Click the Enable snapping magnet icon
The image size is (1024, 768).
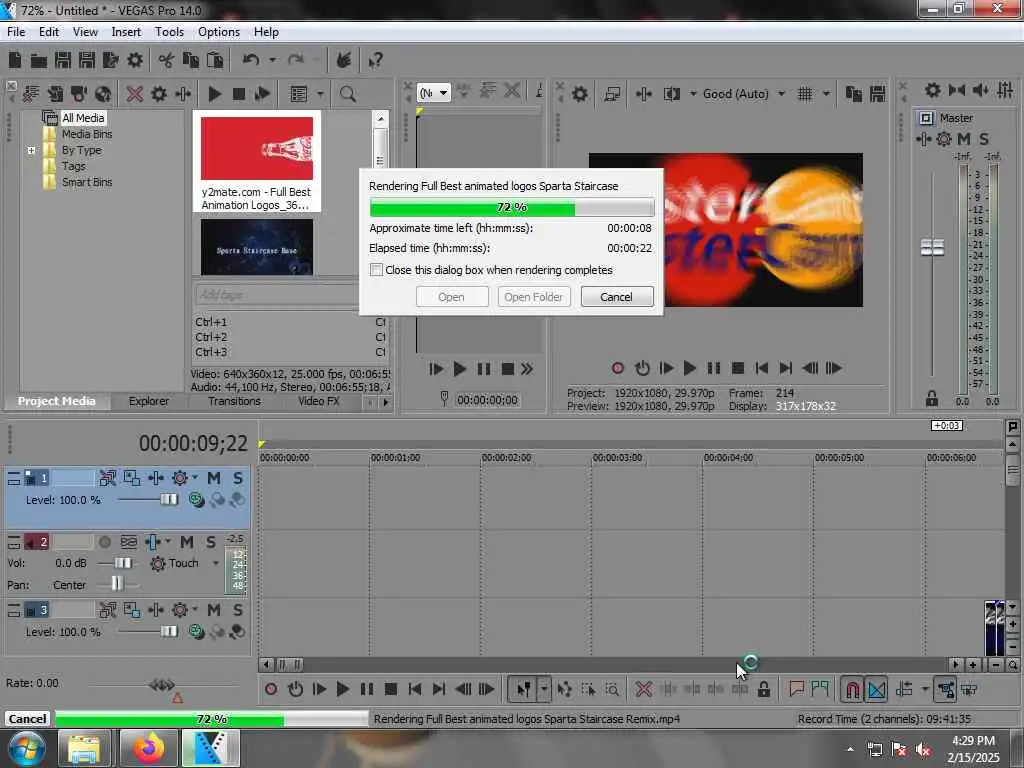852,690
